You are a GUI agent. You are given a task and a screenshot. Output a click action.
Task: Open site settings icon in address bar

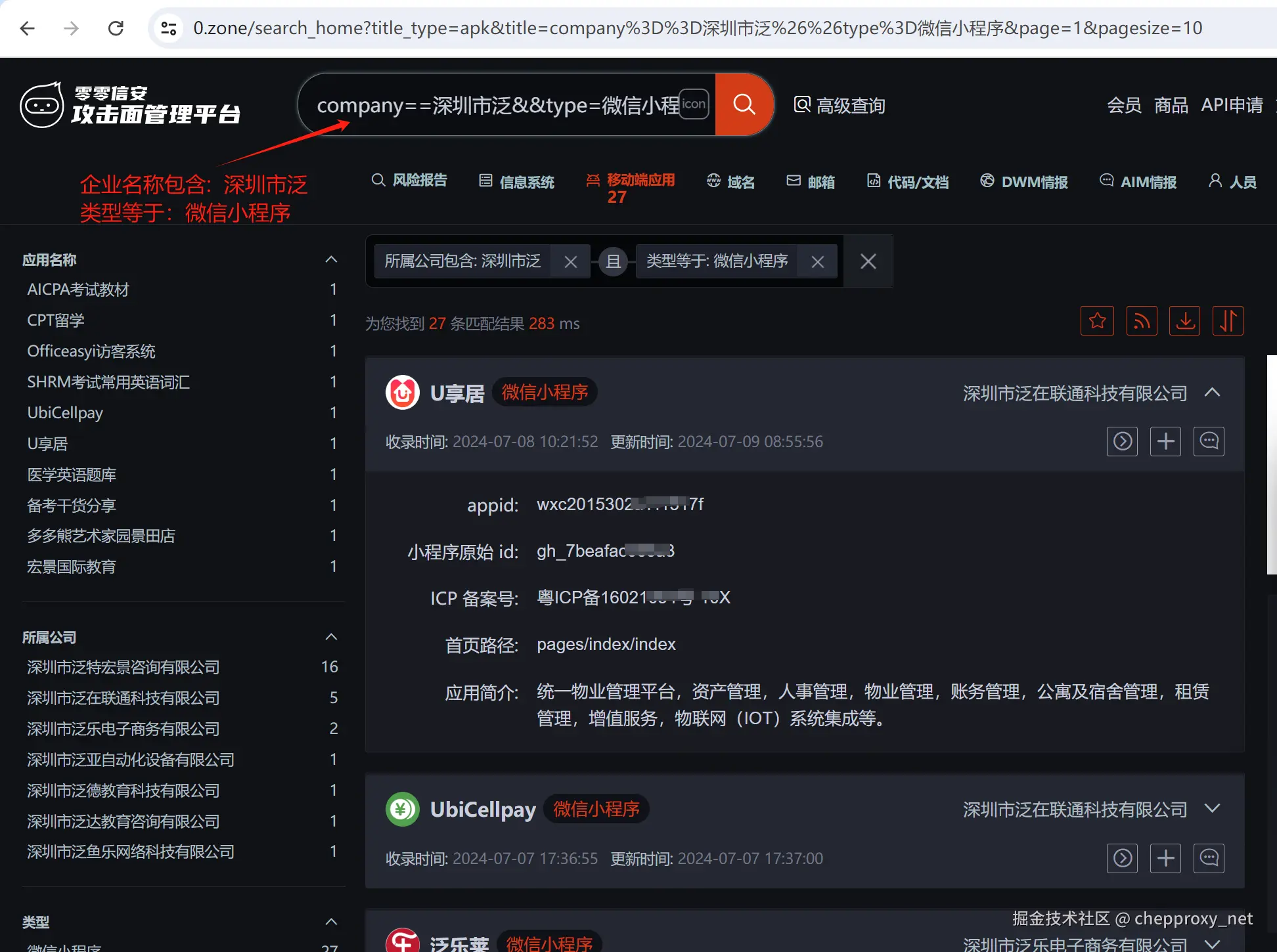click(169, 28)
